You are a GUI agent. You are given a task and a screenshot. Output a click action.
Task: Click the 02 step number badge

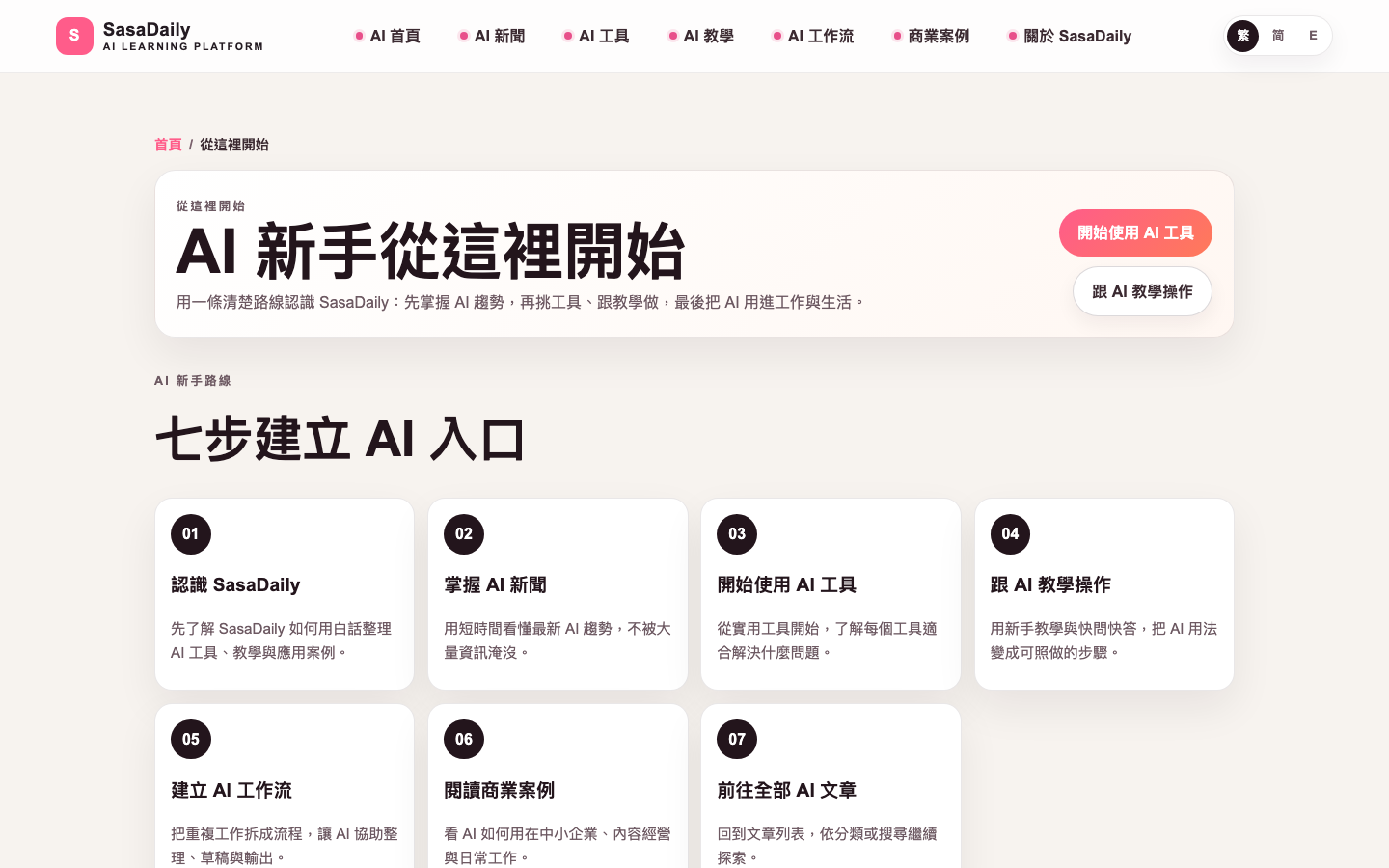tap(464, 534)
